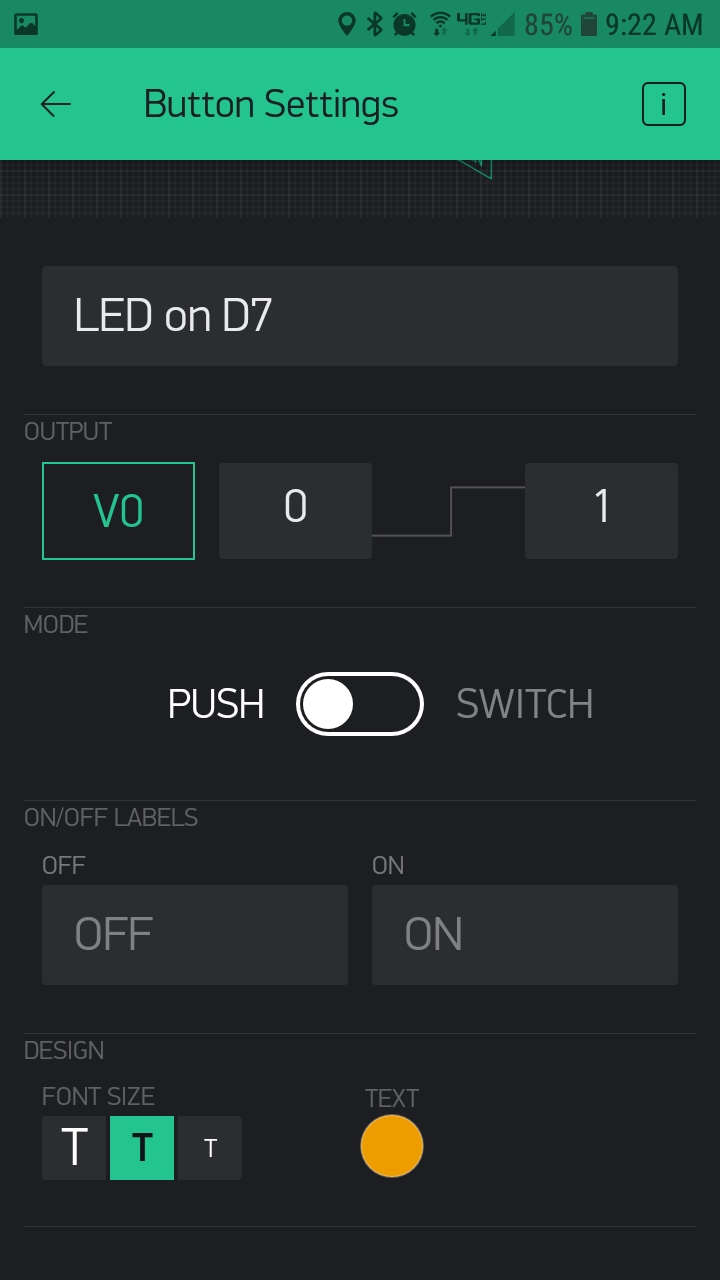Open the orange text color swatch
This screenshot has height=1280, width=720.
click(392, 1146)
